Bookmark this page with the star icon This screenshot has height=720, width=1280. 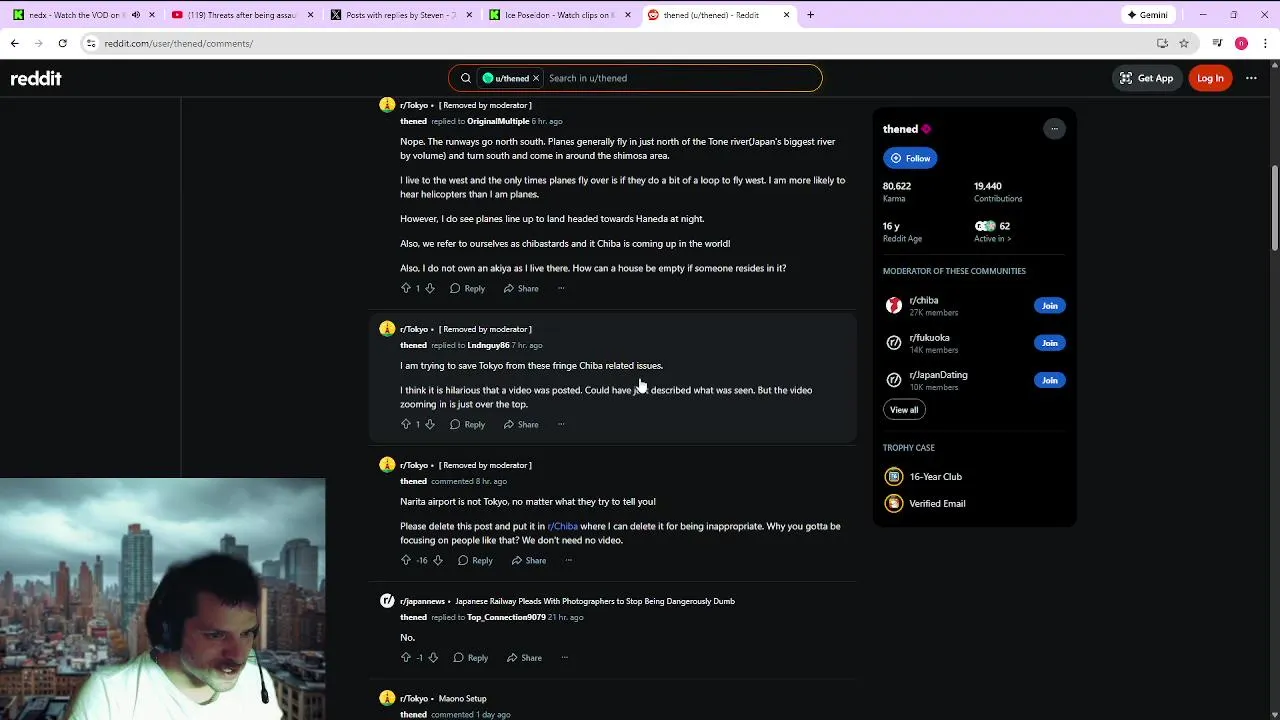tap(1184, 43)
